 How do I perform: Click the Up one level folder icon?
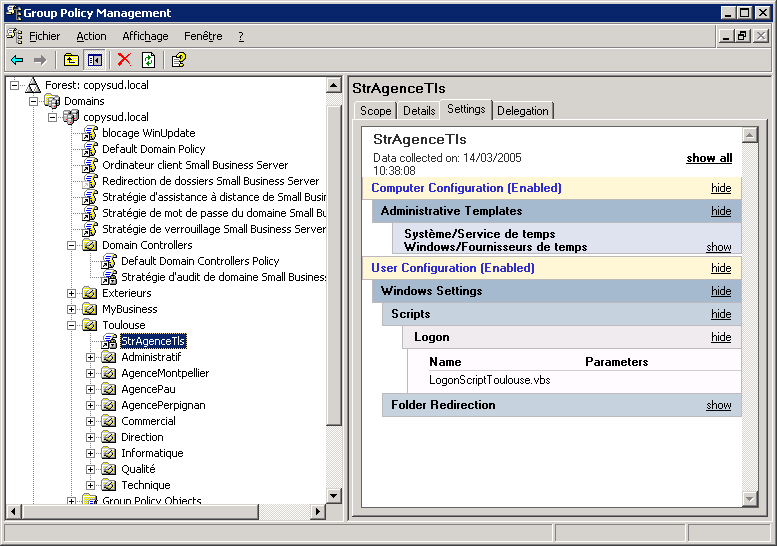71,60
